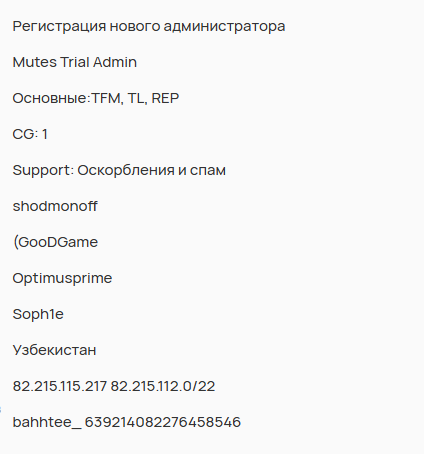Click the word 'REP' in Основные line
Image resolution: width=424 pixels, height=454 pixels.
click(165, 98)
